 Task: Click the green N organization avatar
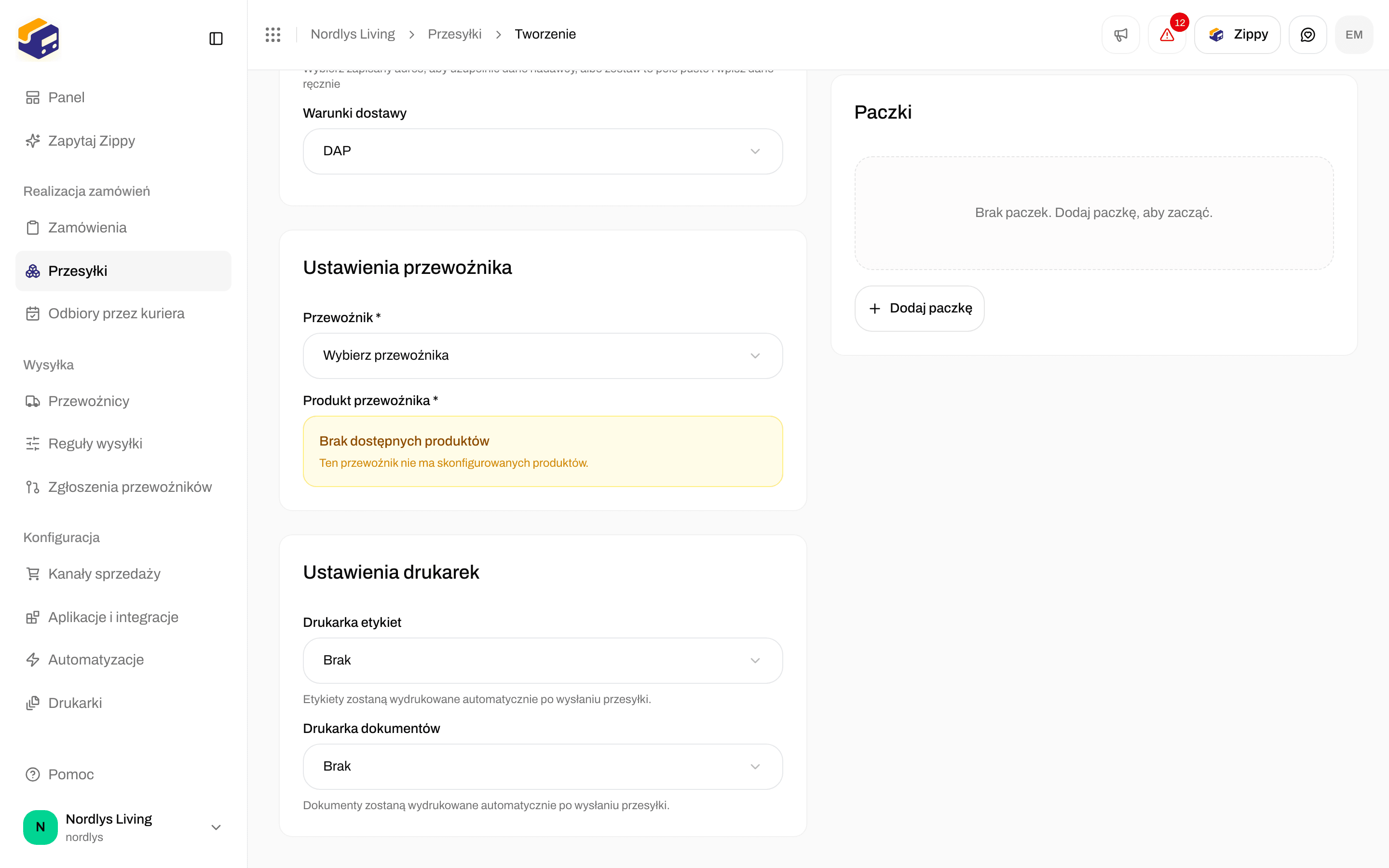40,827
